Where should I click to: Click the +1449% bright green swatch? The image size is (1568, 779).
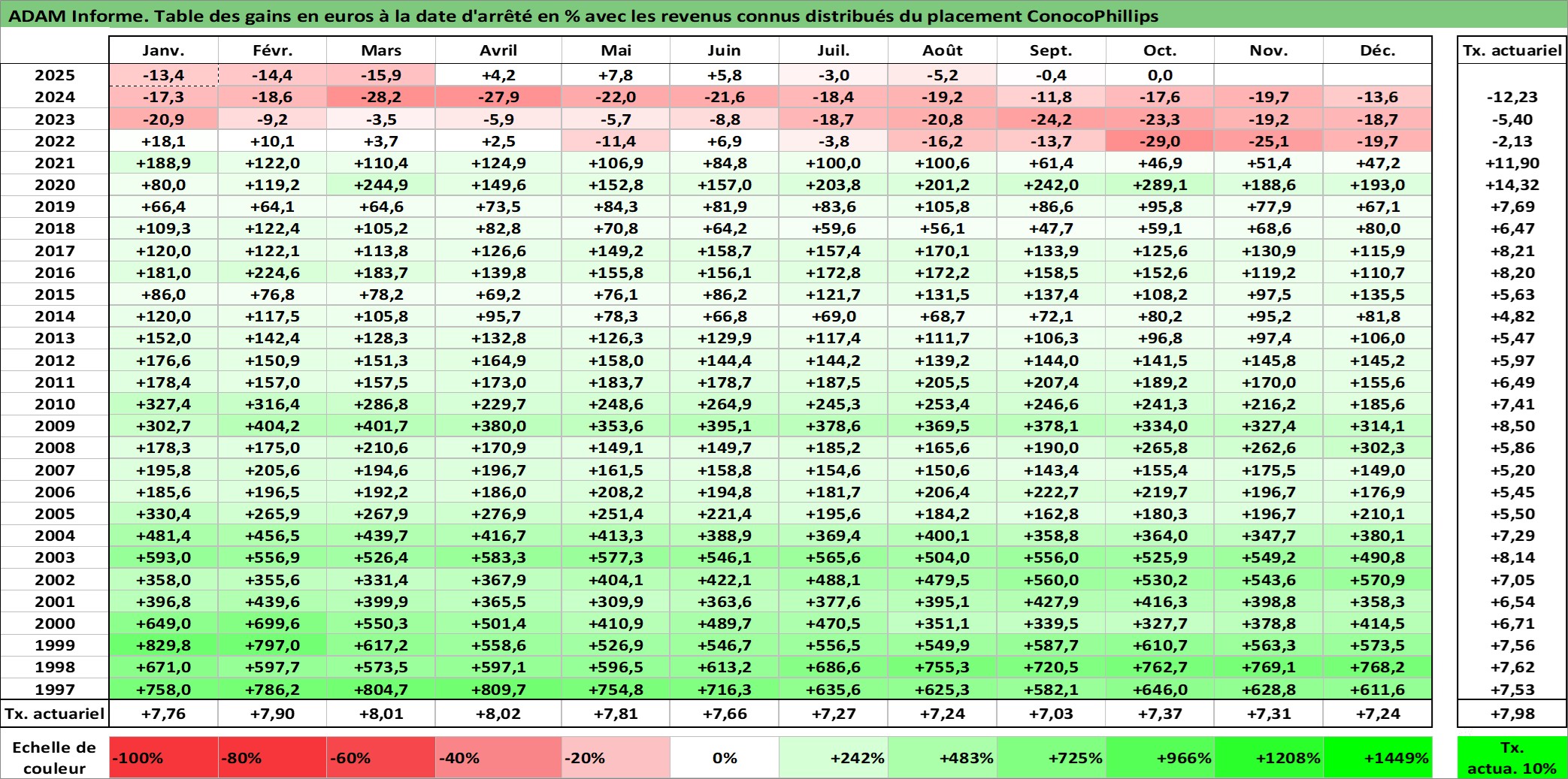[1378, 757]
